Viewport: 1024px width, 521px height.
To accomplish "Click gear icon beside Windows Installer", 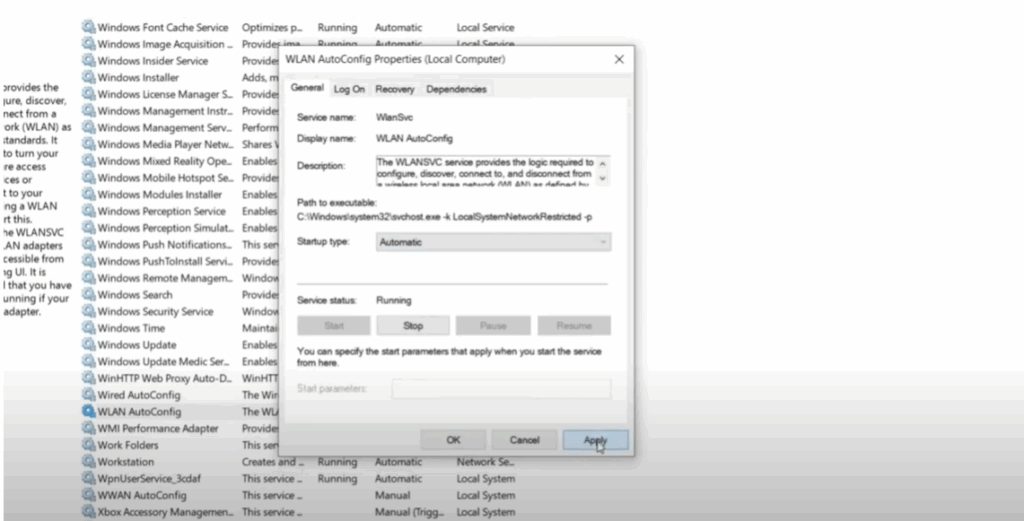I will [x=89, y=77].
